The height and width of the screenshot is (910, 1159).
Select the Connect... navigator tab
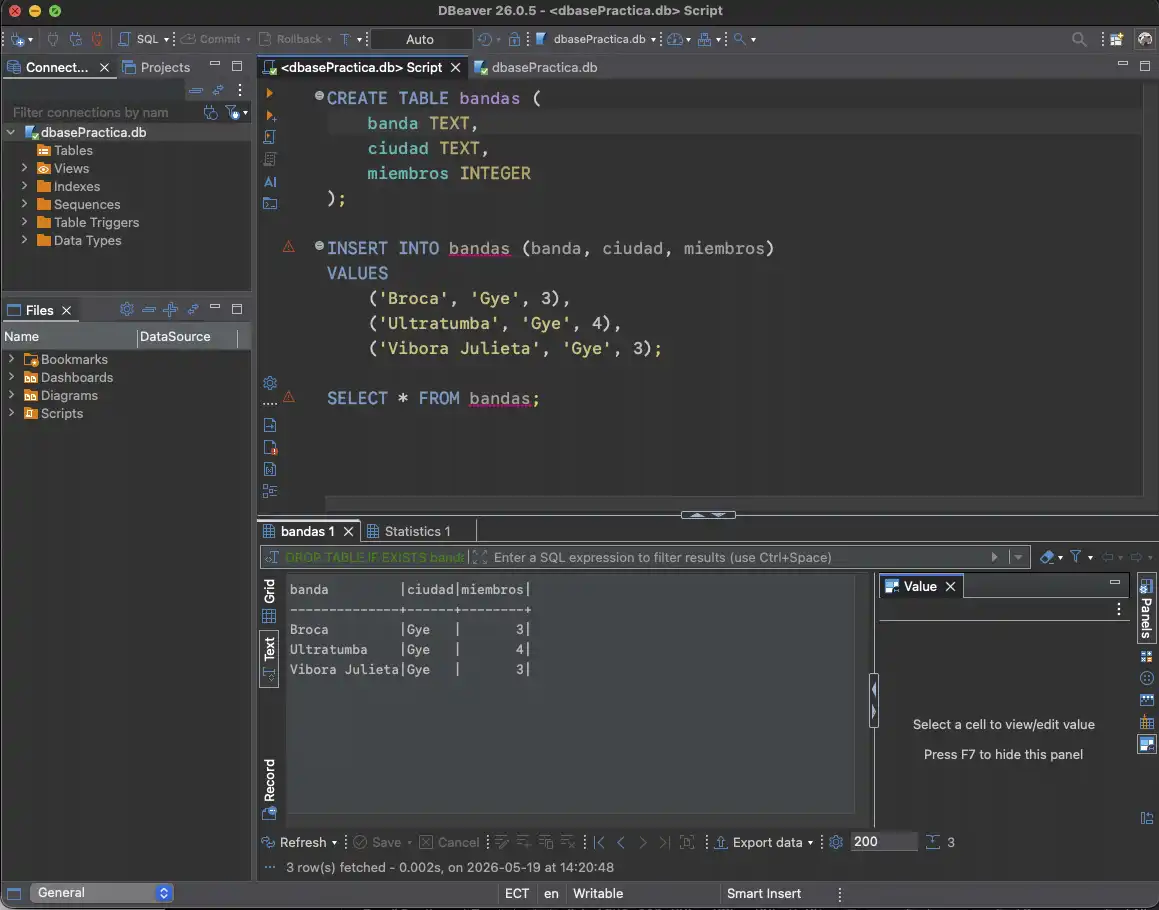[48, 67]
